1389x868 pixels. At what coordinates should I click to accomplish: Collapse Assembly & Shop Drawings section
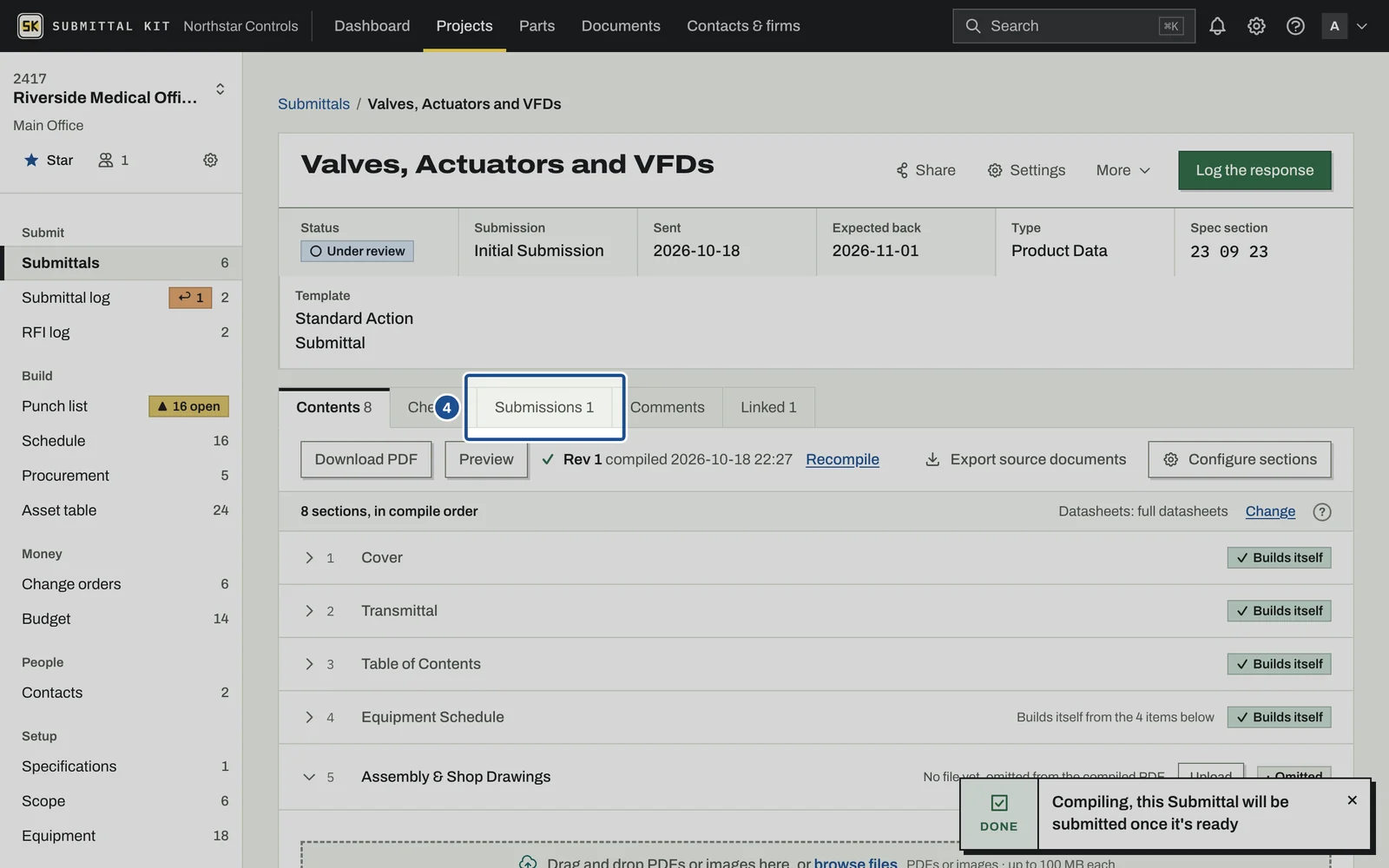pos(309,777)
